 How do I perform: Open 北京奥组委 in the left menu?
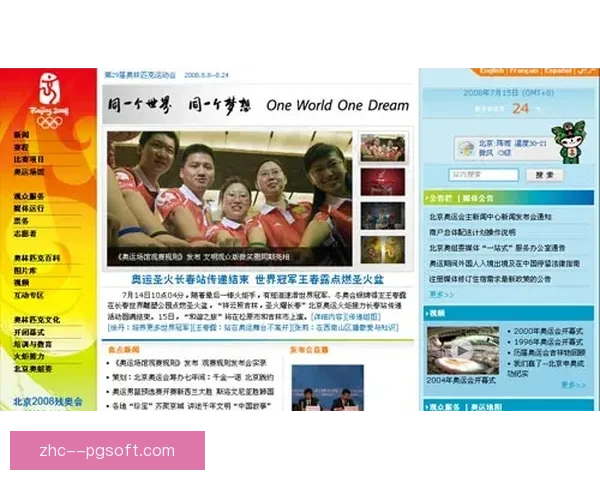point(33,369)
